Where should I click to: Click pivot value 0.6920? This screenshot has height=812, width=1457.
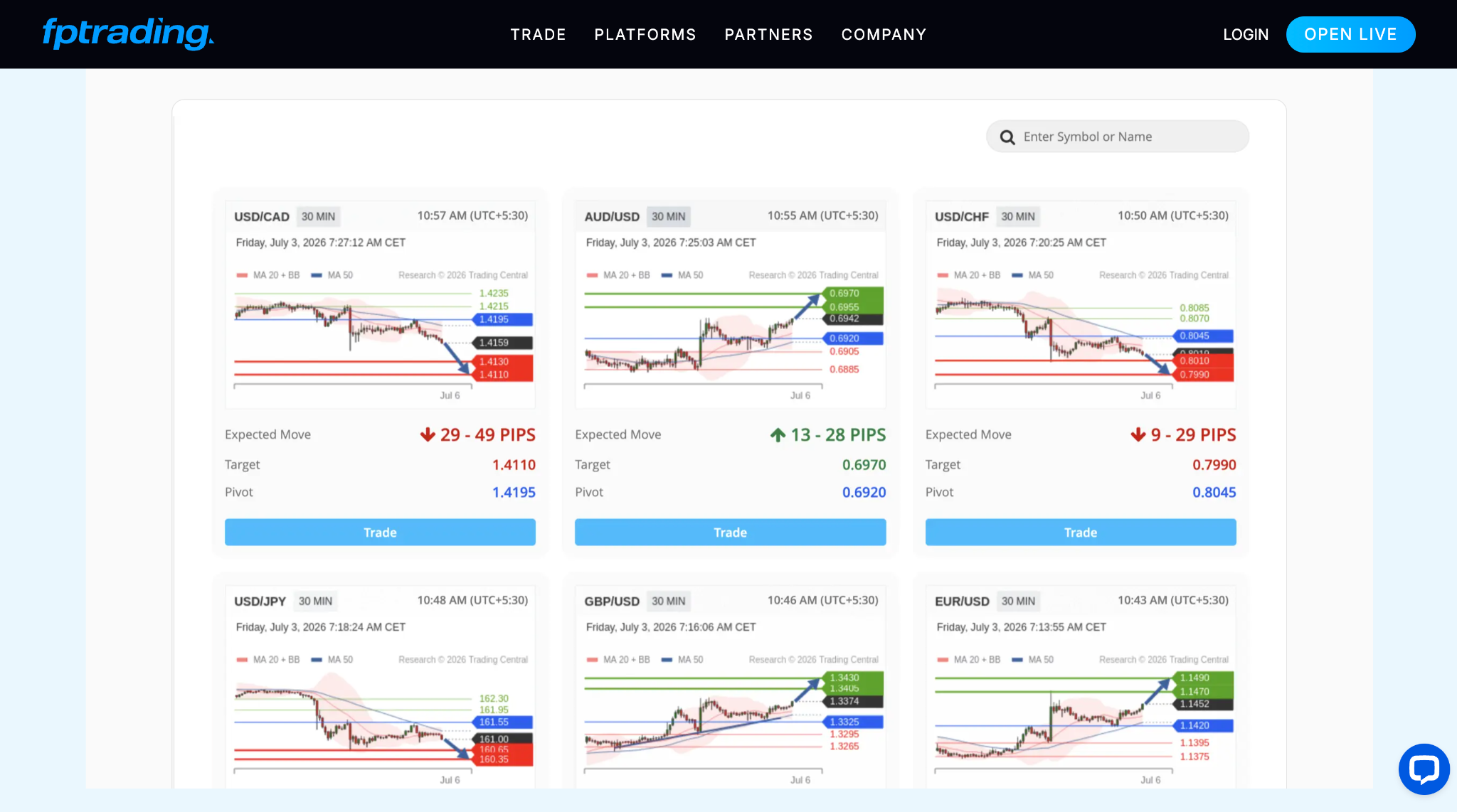(864, 492)
